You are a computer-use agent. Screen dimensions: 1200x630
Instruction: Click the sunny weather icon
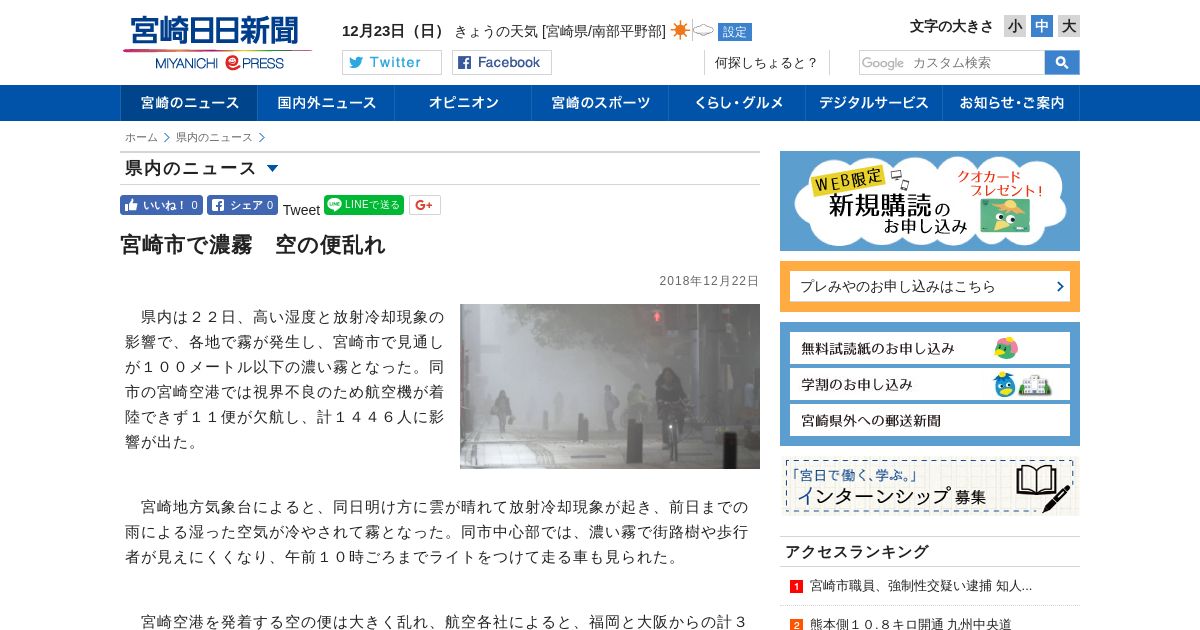tap(680, 30)
